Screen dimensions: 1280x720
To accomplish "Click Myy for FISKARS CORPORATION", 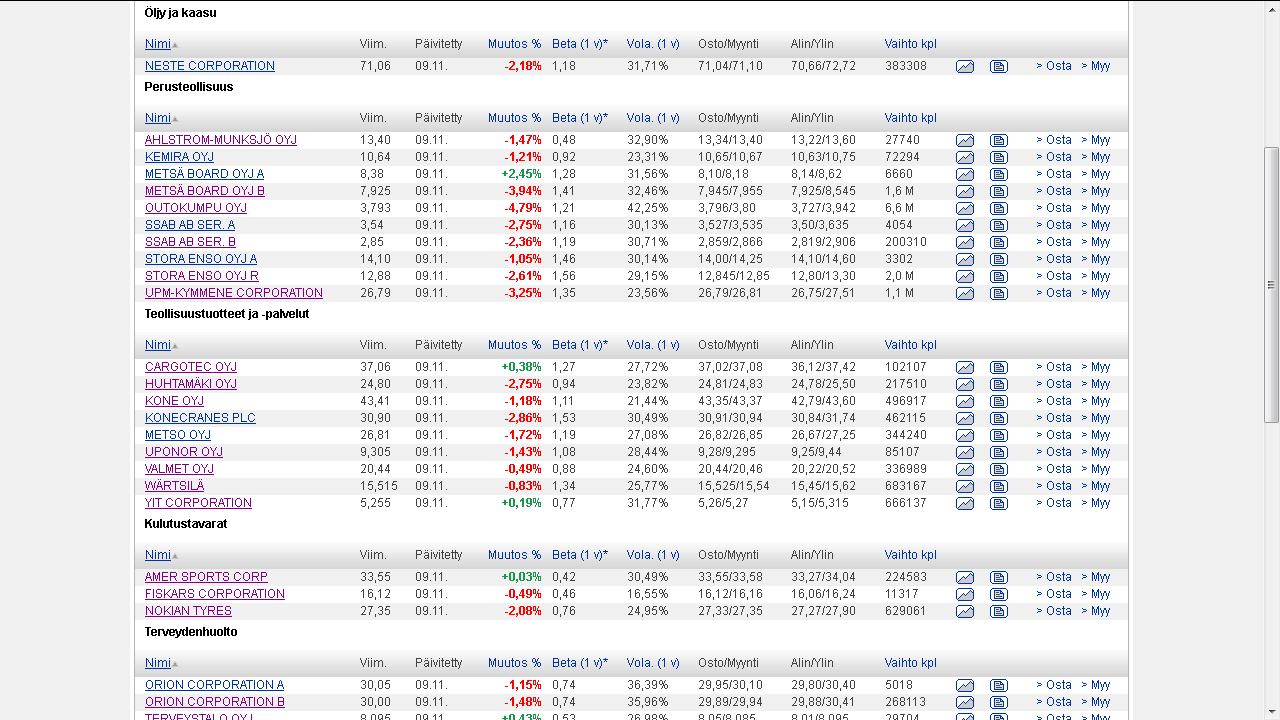I will pos(1096,594).
